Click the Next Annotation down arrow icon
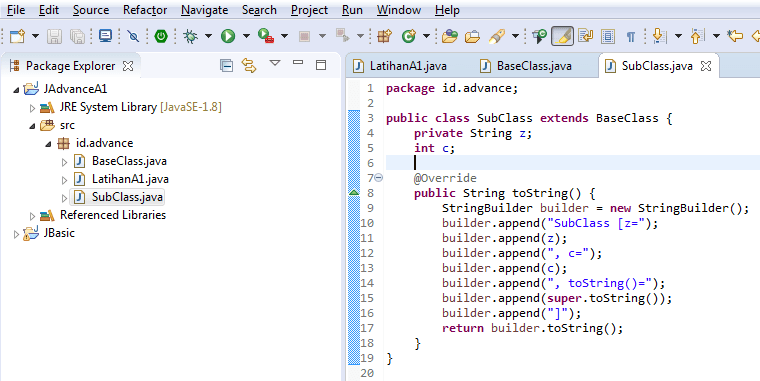 click(x=660, y=36)
